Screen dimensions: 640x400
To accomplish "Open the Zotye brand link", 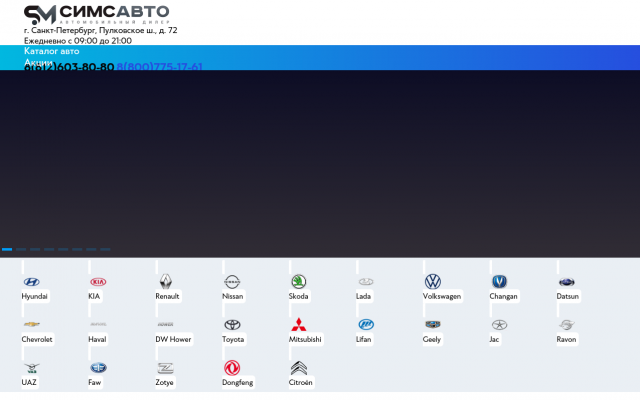I will (164, 382).
